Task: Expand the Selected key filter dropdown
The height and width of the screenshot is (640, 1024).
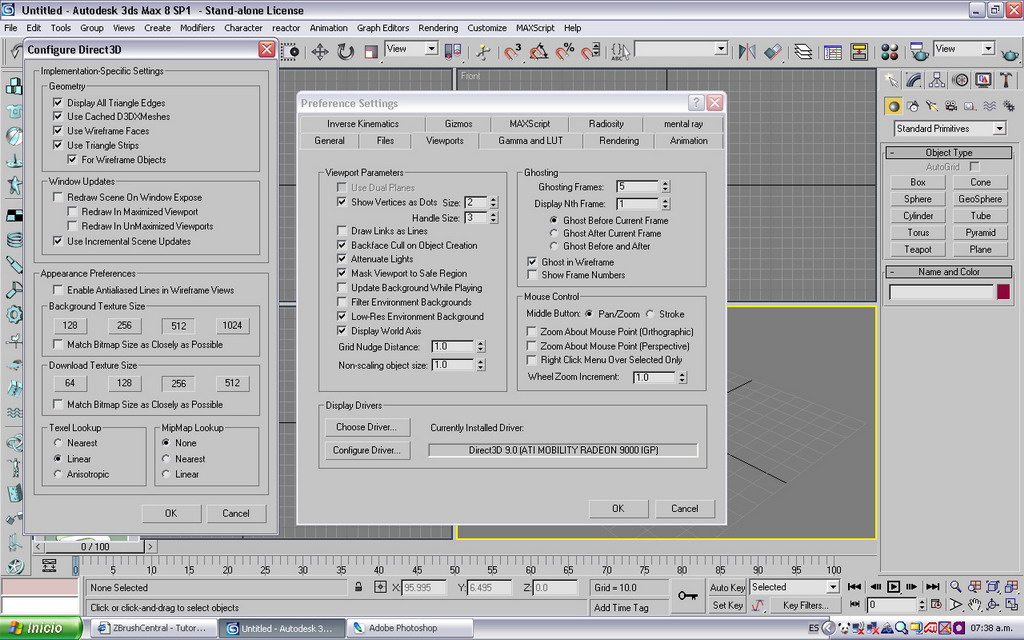Action: (x=832, y=587)
